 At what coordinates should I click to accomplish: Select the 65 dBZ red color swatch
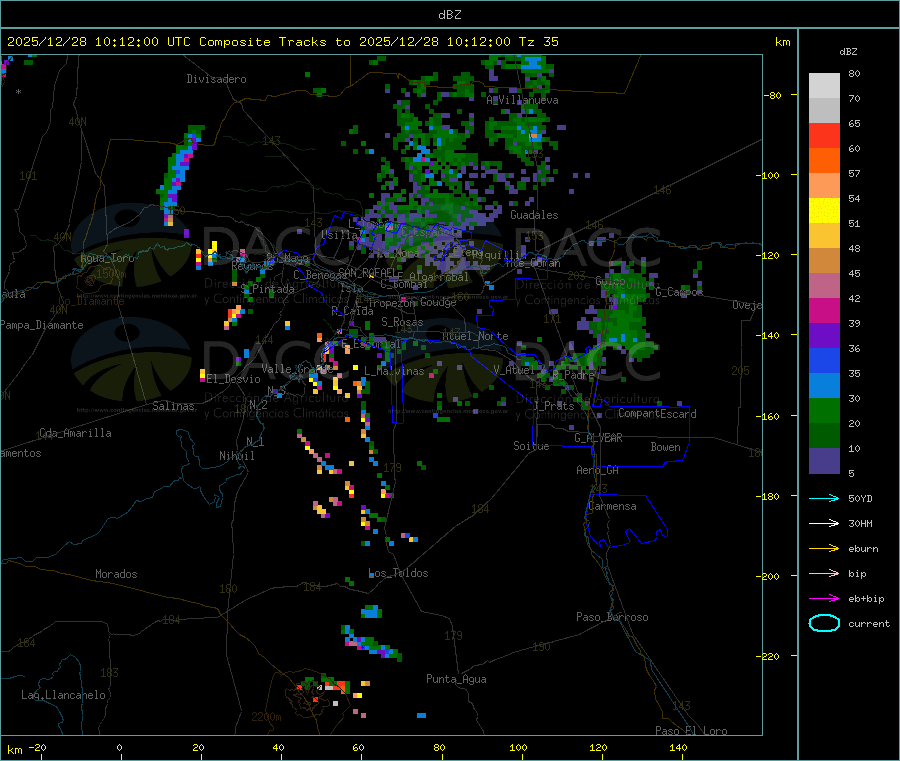(824, 135)
